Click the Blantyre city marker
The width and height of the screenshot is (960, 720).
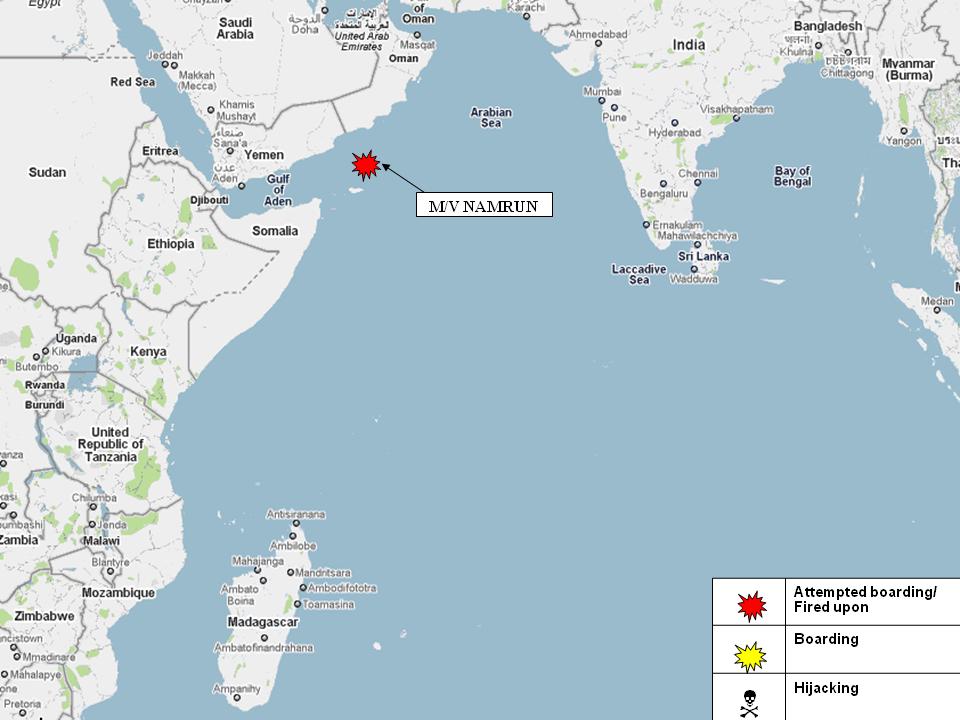110,571
